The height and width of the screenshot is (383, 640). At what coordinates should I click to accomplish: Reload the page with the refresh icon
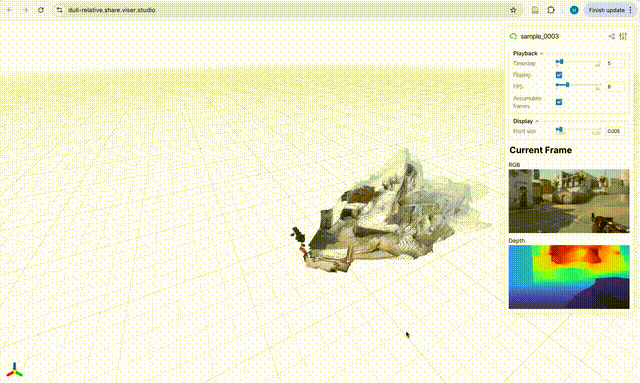tap(41, 10)
